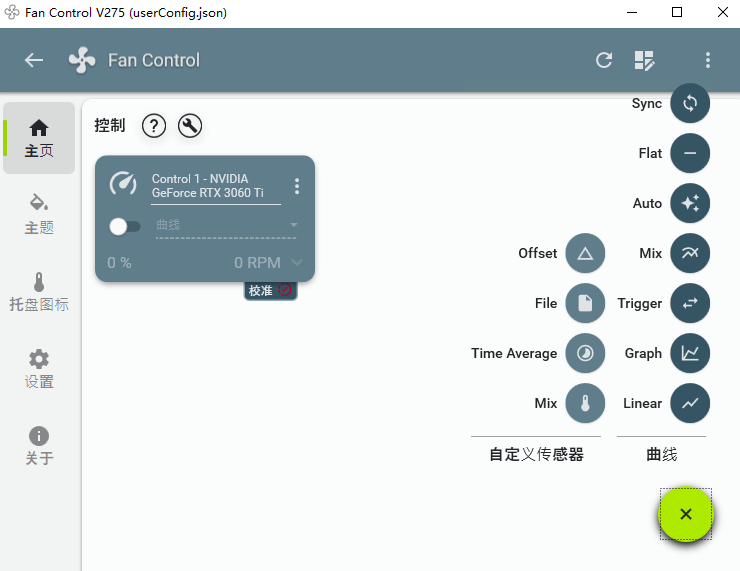This screenshot has height=571, width=740.
Task: Click the wrench tool icon beside 控制
Action: pos(190,126)
